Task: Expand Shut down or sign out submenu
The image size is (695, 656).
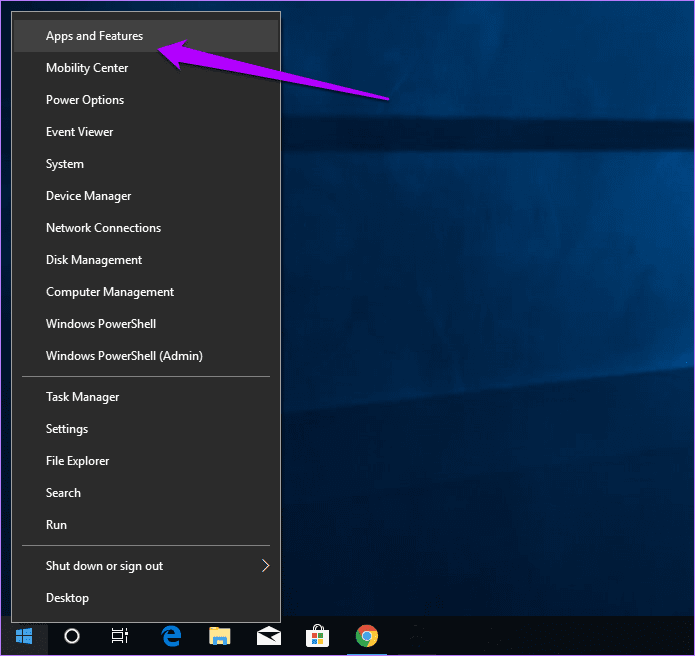Action: (146, 566)
